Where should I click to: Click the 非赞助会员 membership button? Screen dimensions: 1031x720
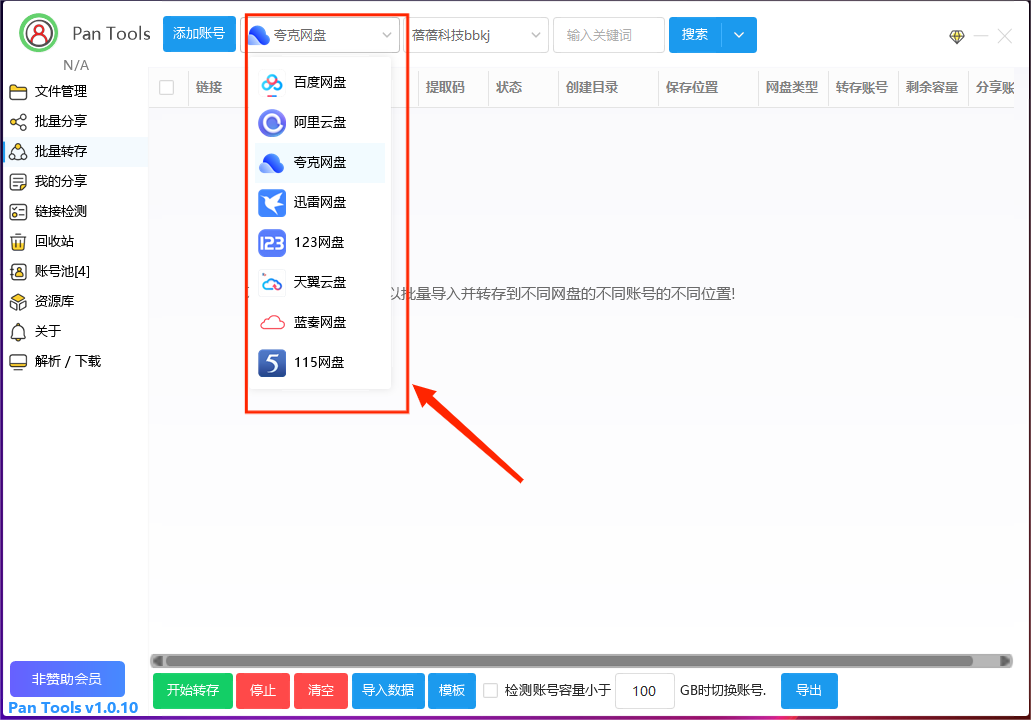67,679
